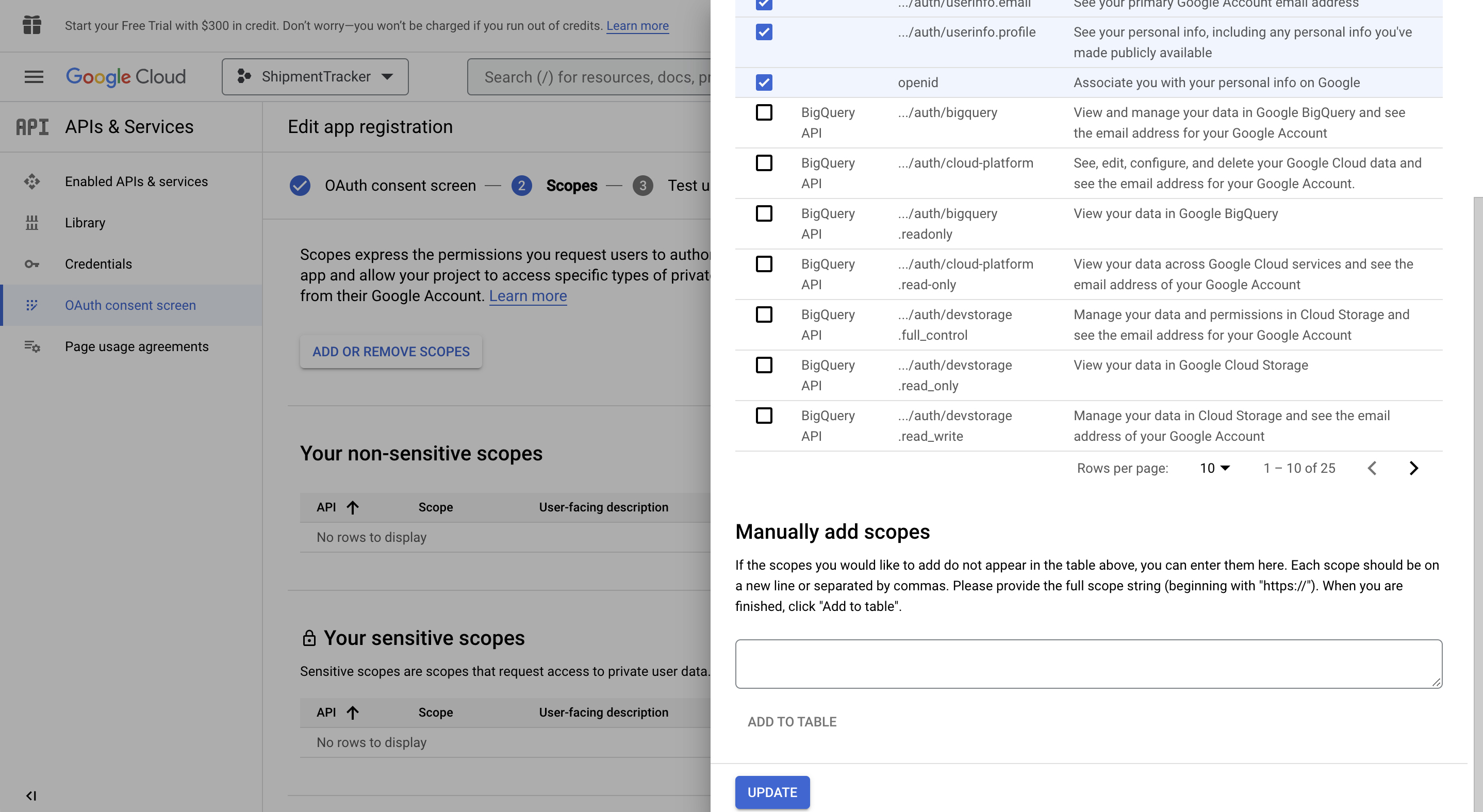The width and height of the screenshot is (1483, 812).
Task: Select OAuth consent screen in the sidebar
Action: (x=129, y=305)
